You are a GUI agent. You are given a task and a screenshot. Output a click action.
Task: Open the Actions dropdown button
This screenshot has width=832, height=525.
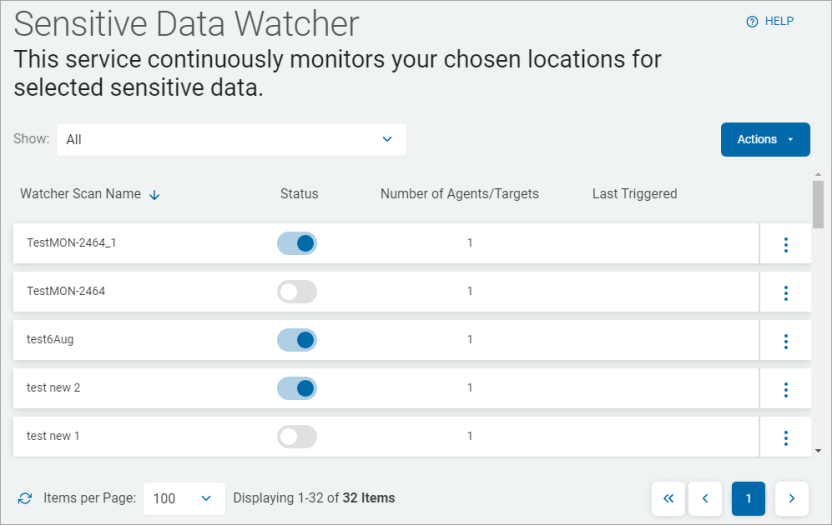tap(765, 140)
